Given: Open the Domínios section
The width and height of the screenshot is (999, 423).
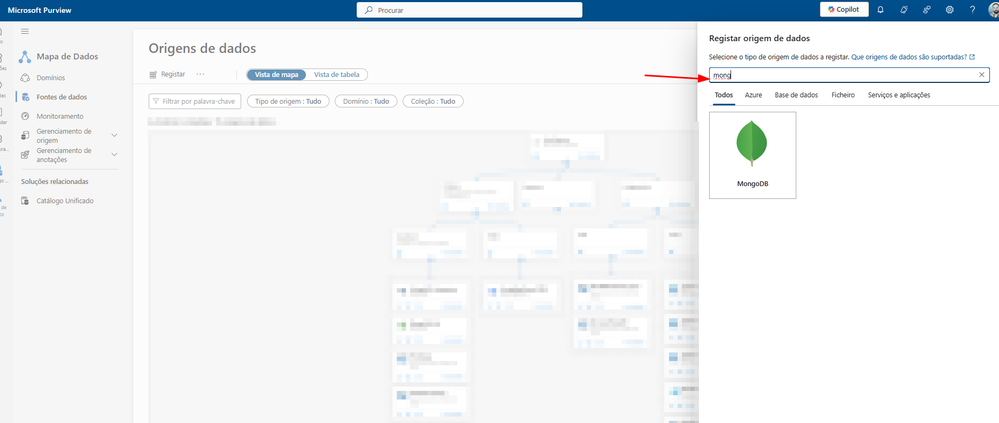Looking at the screenshot, I should pyautogui.click(x=51, y=78).
